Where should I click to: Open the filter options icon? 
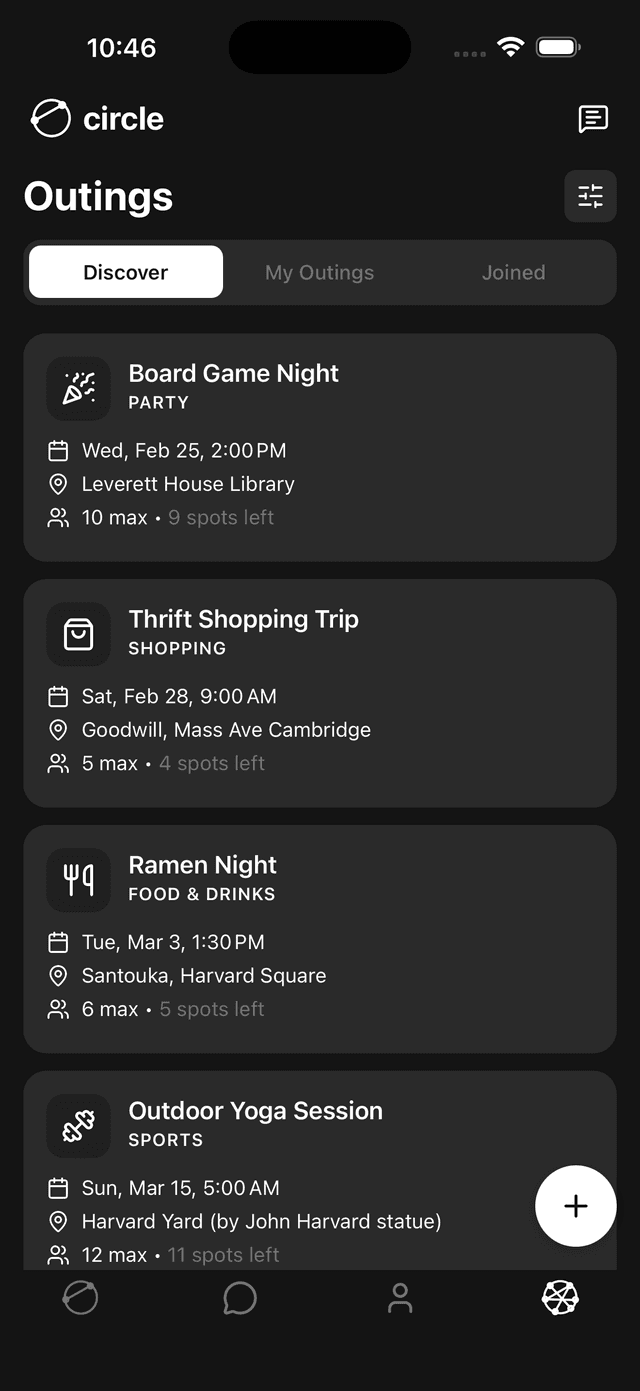590,196
